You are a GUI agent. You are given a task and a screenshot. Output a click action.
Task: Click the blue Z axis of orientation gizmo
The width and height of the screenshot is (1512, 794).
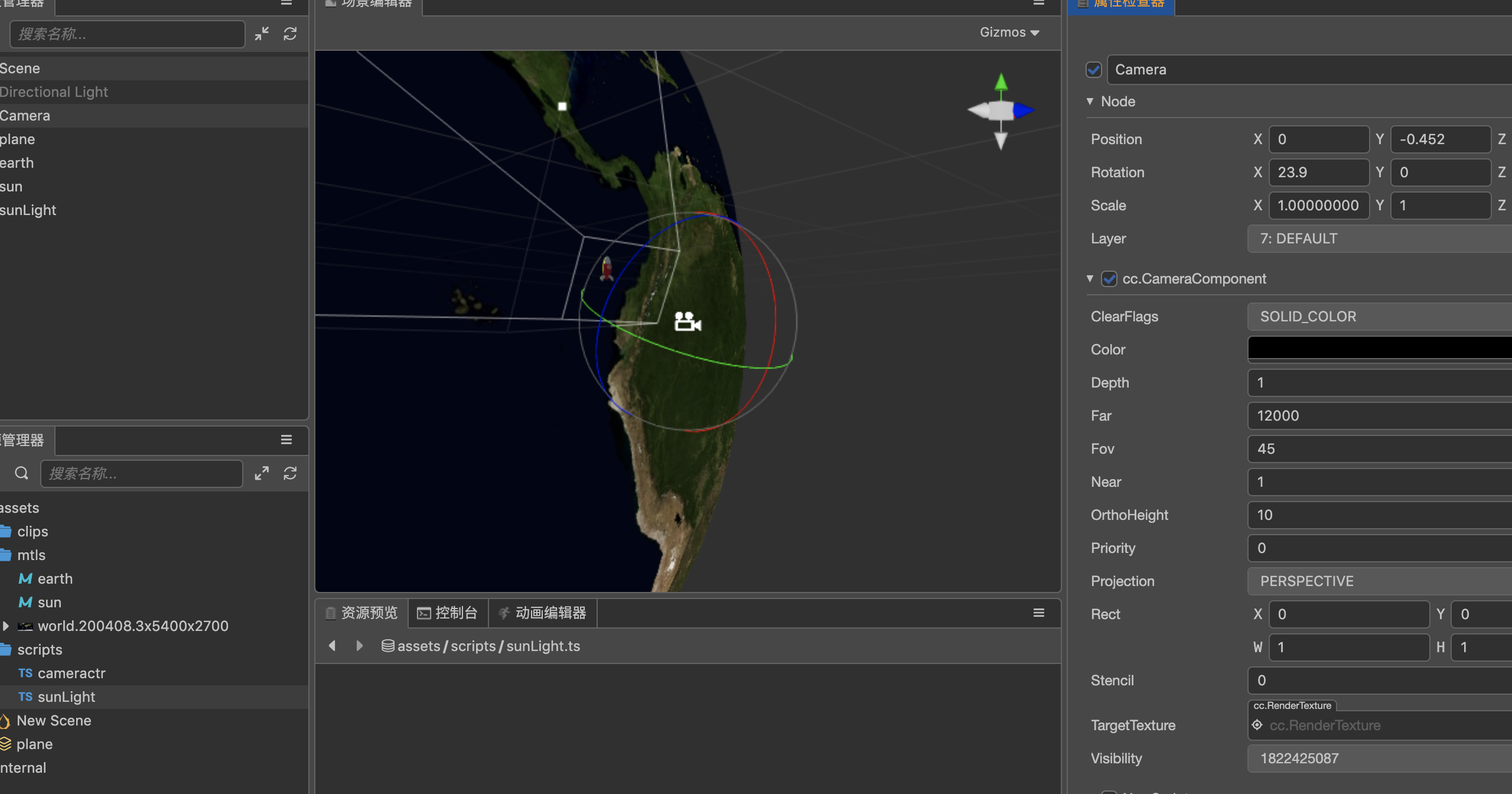point(1024,110)
